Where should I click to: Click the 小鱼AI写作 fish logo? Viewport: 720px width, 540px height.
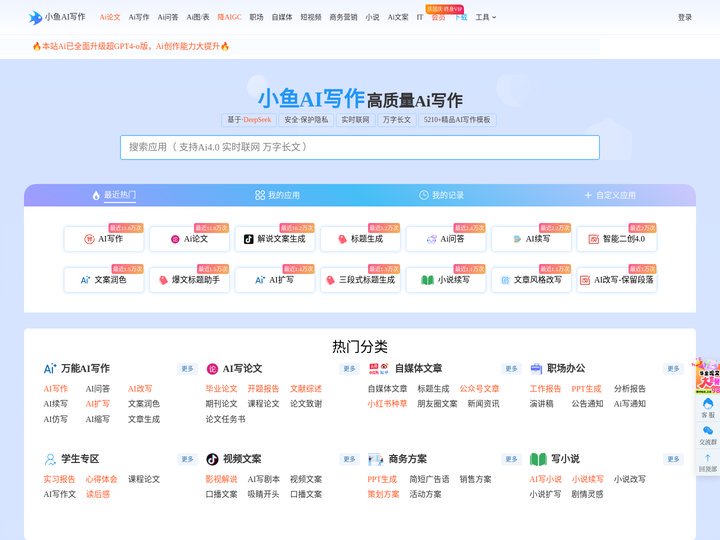(x=35, y=17)
